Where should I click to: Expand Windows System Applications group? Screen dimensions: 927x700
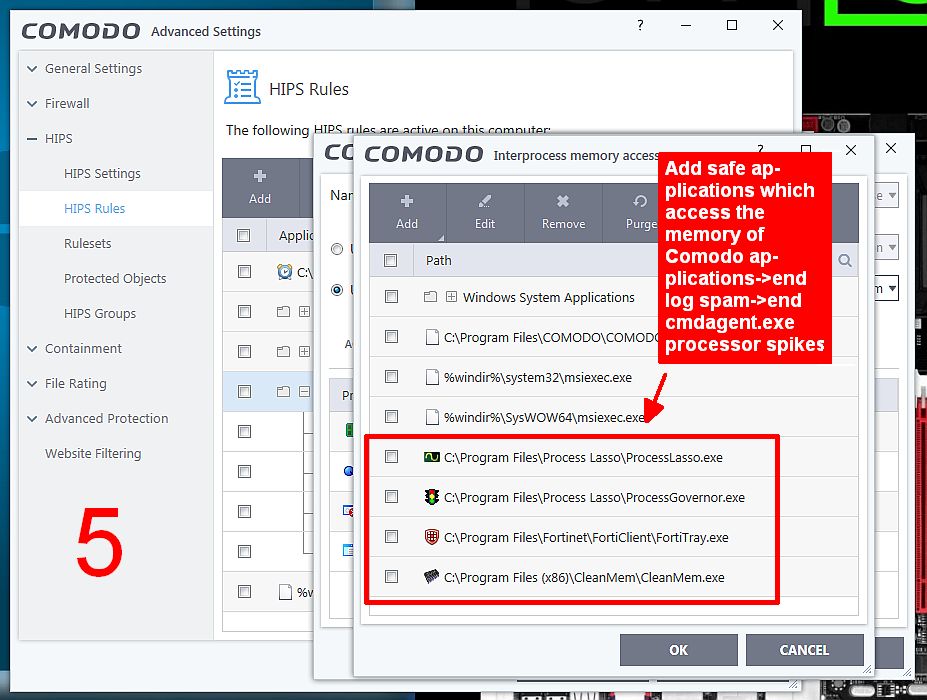tap(451, 297)
